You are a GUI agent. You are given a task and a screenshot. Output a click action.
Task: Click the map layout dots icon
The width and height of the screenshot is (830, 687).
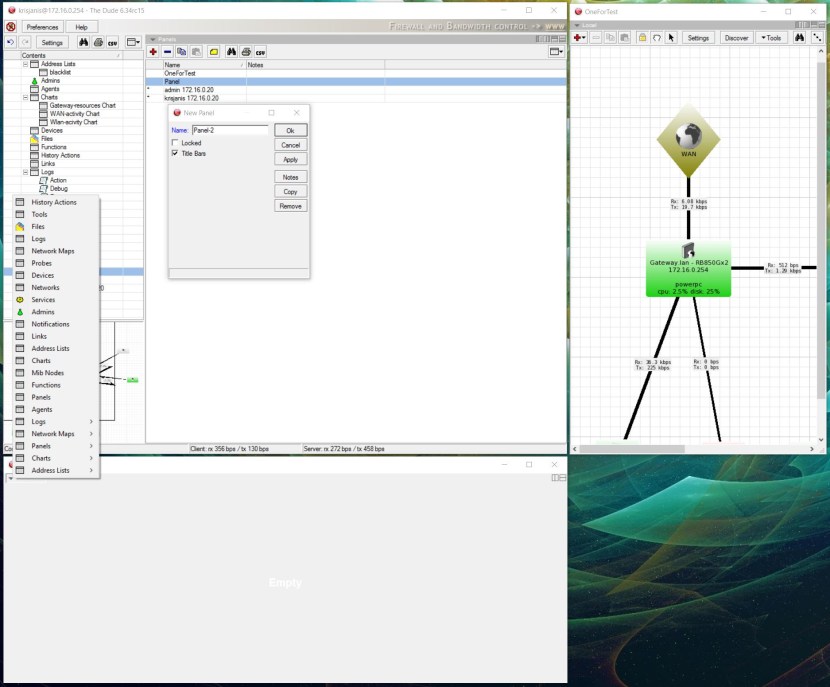(x=819, y=37)
